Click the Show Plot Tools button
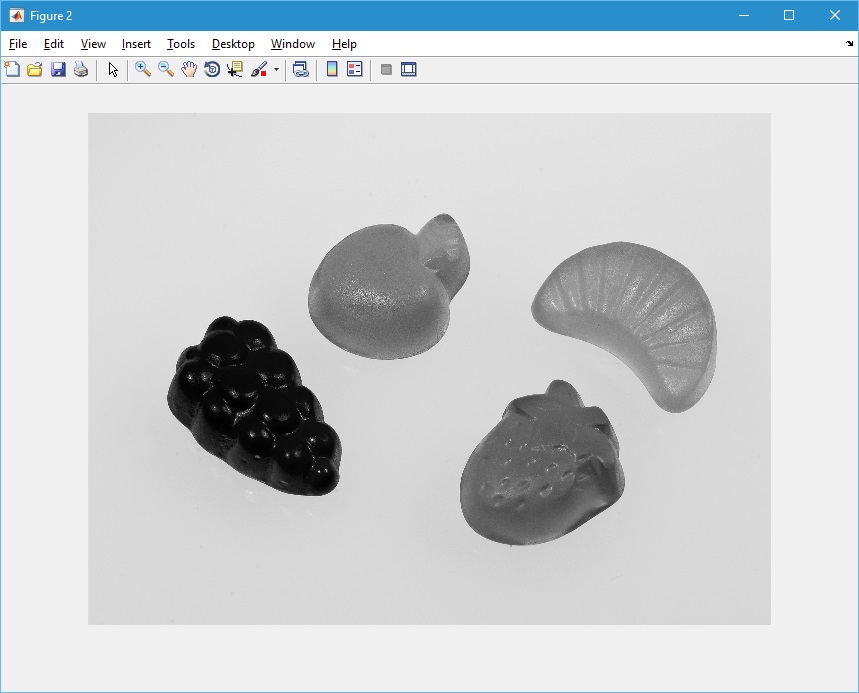The image size is (859, 693). 409,70
